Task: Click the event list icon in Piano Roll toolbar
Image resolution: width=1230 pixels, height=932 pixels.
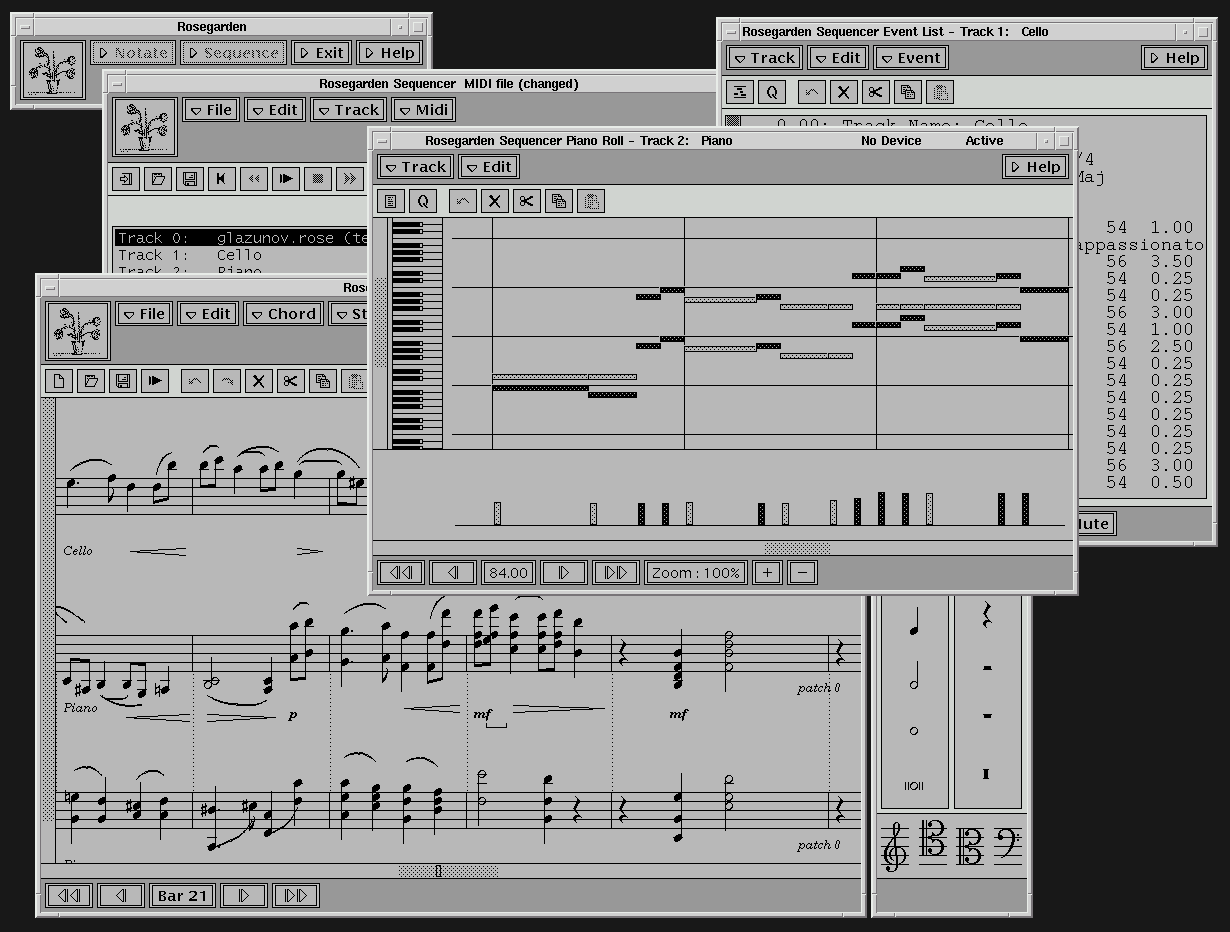Action: pyautogui.click(x=391, y=201)
